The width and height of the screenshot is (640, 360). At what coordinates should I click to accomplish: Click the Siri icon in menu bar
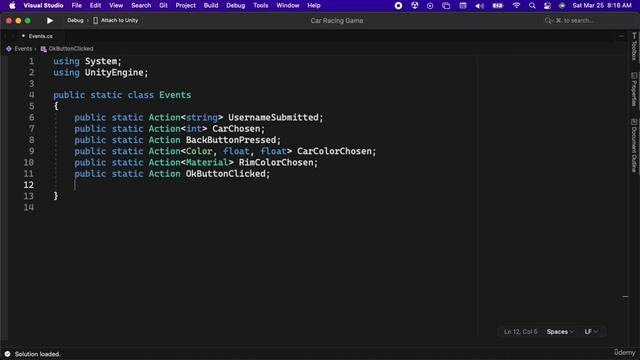click(x=562, y=5)
